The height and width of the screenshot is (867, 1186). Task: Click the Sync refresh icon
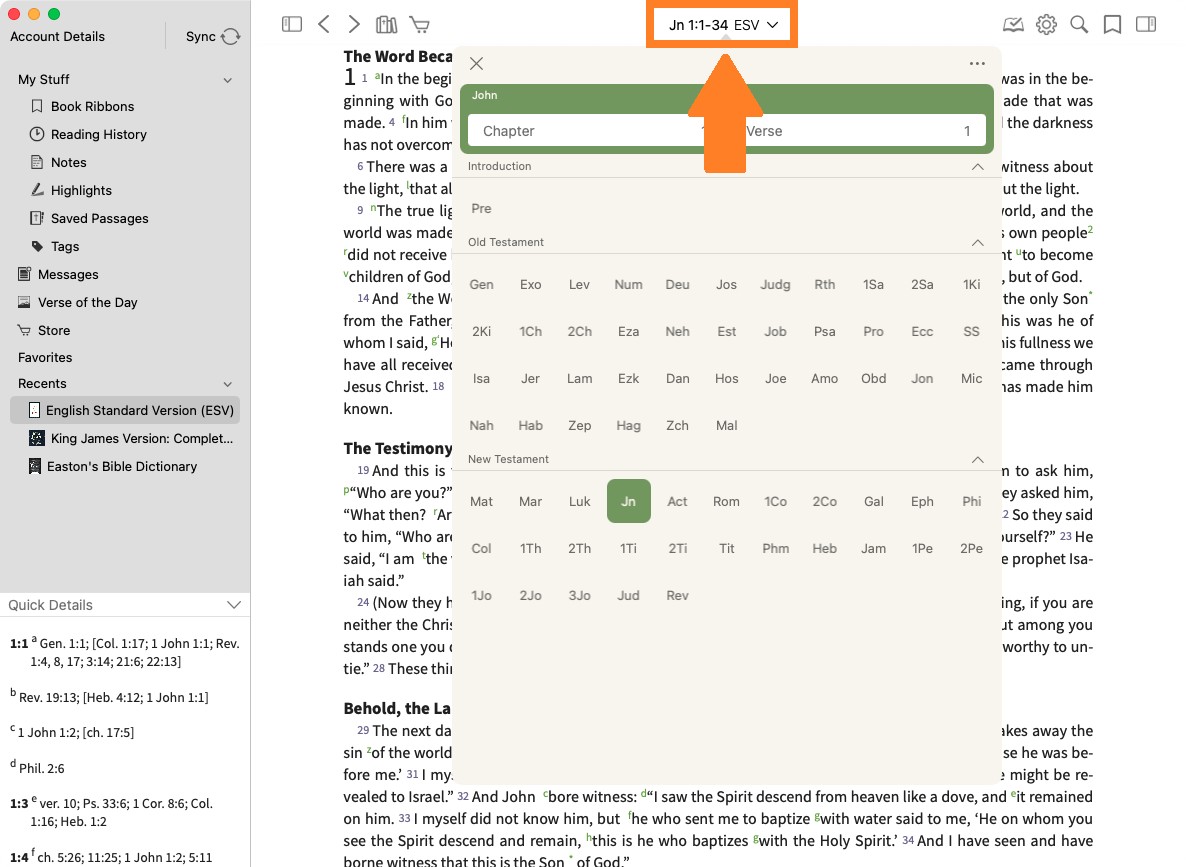[x=231, y=37]
